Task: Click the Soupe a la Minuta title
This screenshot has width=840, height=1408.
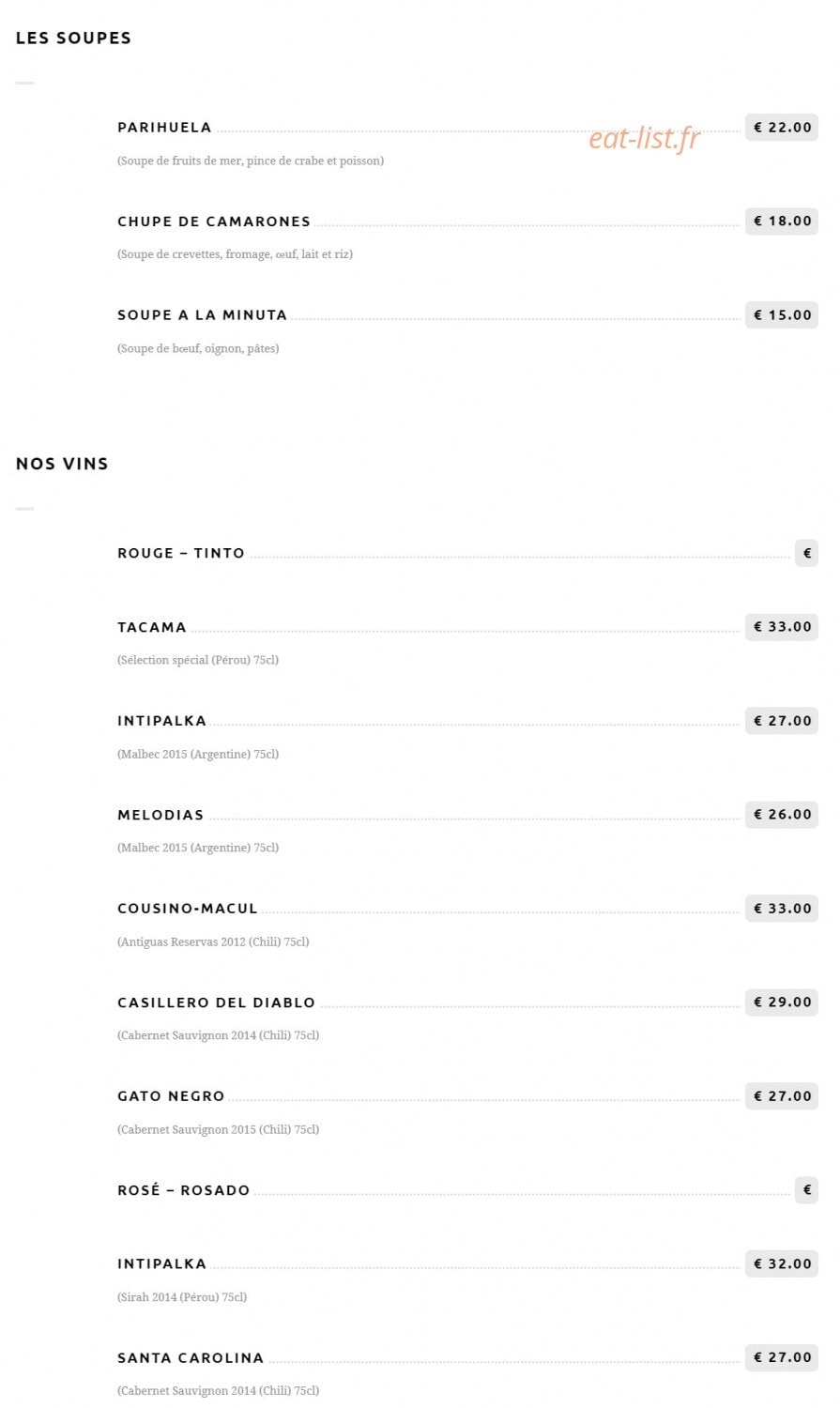Action: coord(202,315)
